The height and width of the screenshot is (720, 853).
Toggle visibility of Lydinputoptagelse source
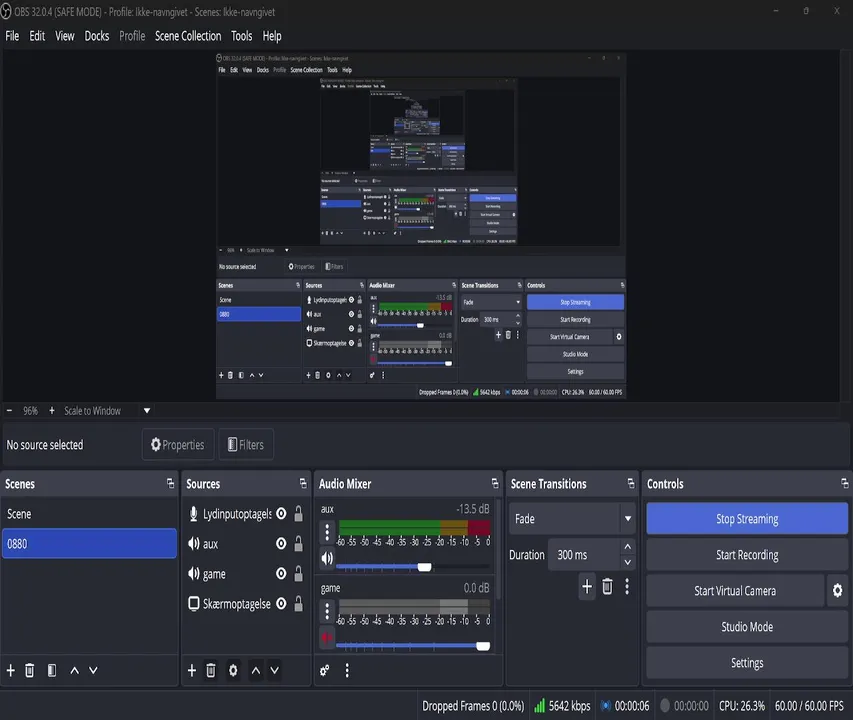[x=281, y=514]
